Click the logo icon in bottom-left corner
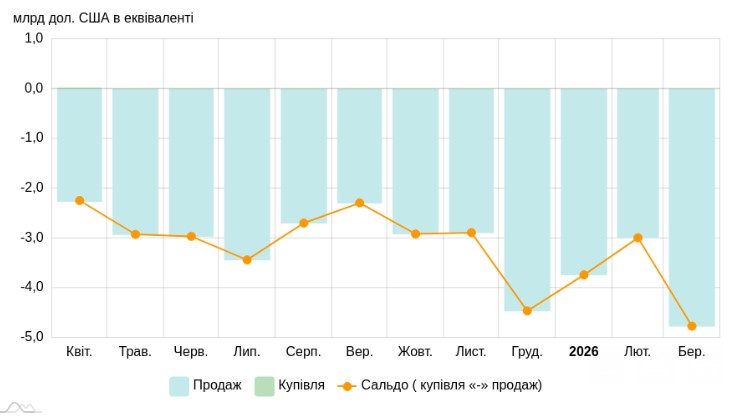This screenshot has height=417, width=741. pyautogui.click(x=20, y=408)
